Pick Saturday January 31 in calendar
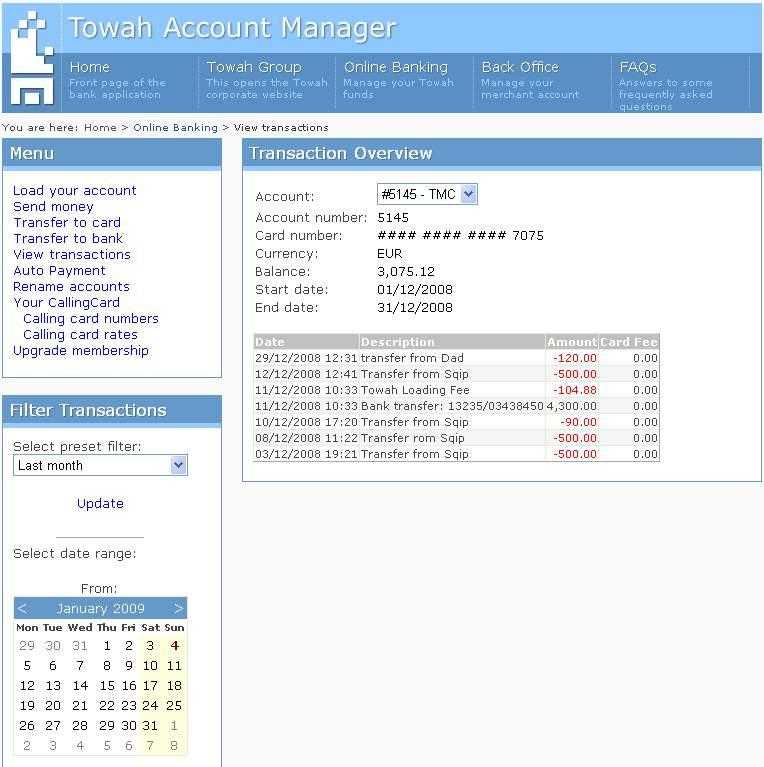 pyautogui.click(x=150, y=725)
